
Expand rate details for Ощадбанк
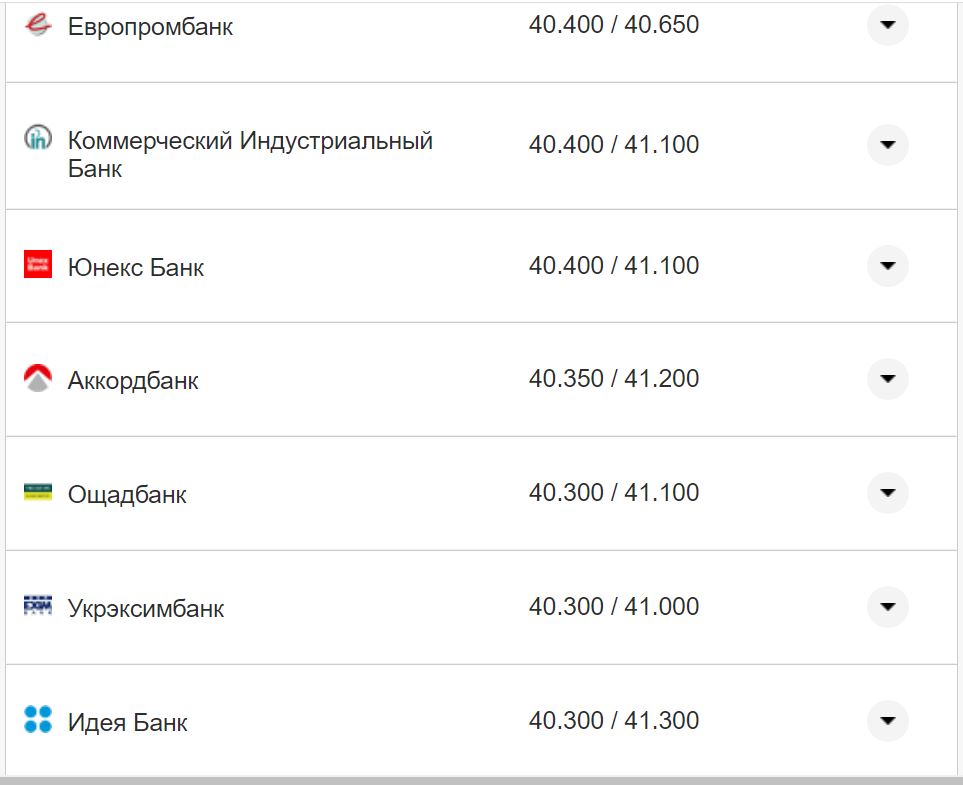point(886,491)
